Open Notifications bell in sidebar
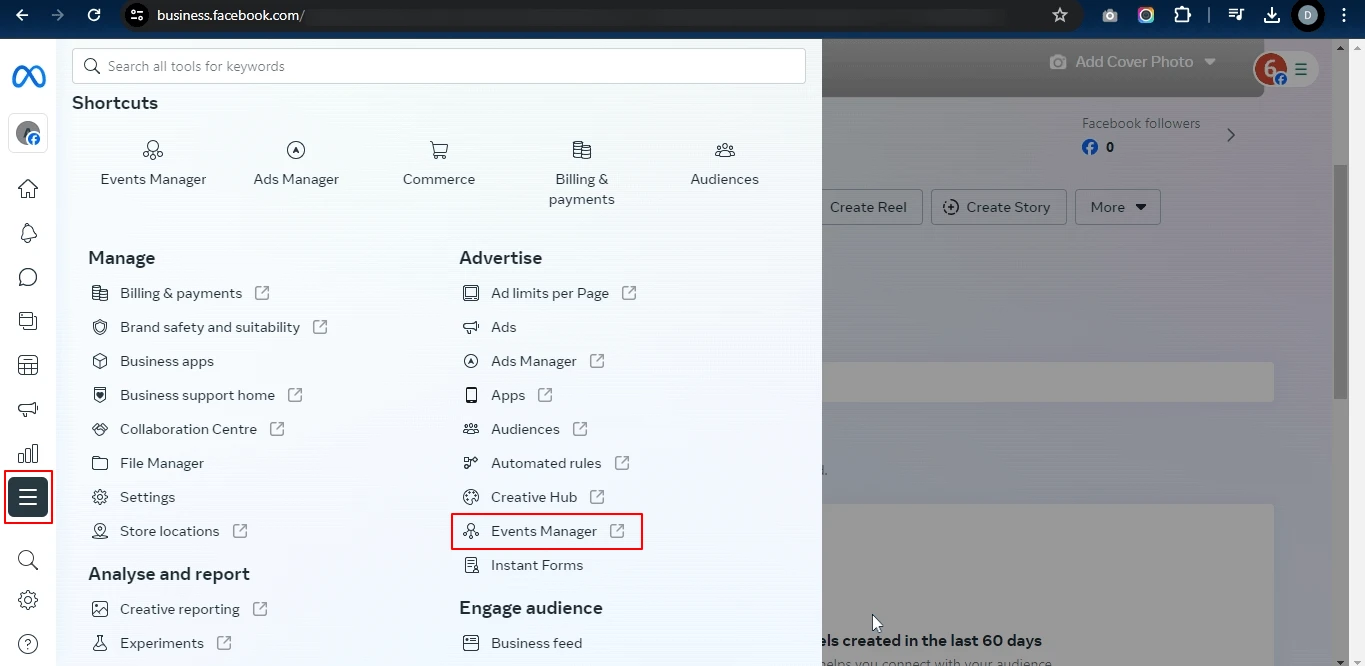Image resolution: width=1365 pixels, height=666 pixels. [x=28, y=233]
